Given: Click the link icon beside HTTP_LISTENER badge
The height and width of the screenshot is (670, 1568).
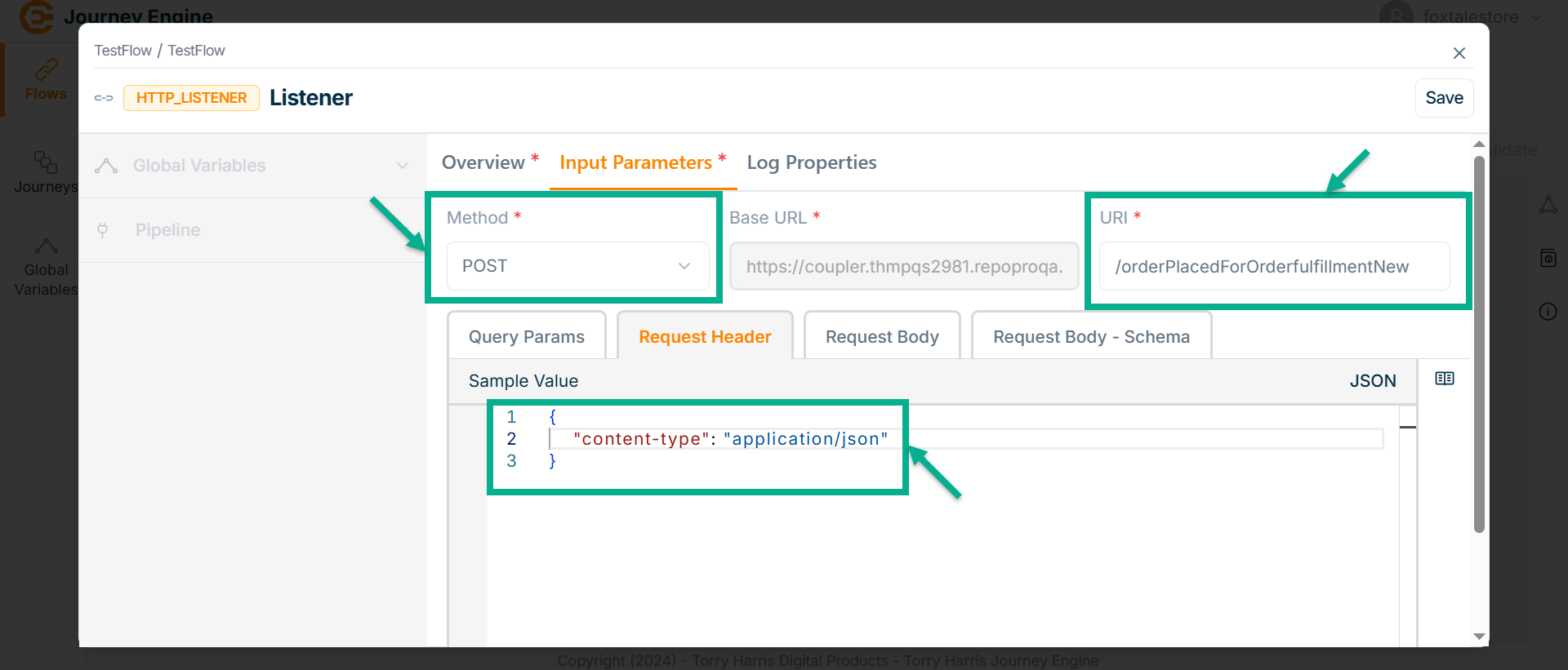Looking at the screenshot, I should (x=104, y=98).
